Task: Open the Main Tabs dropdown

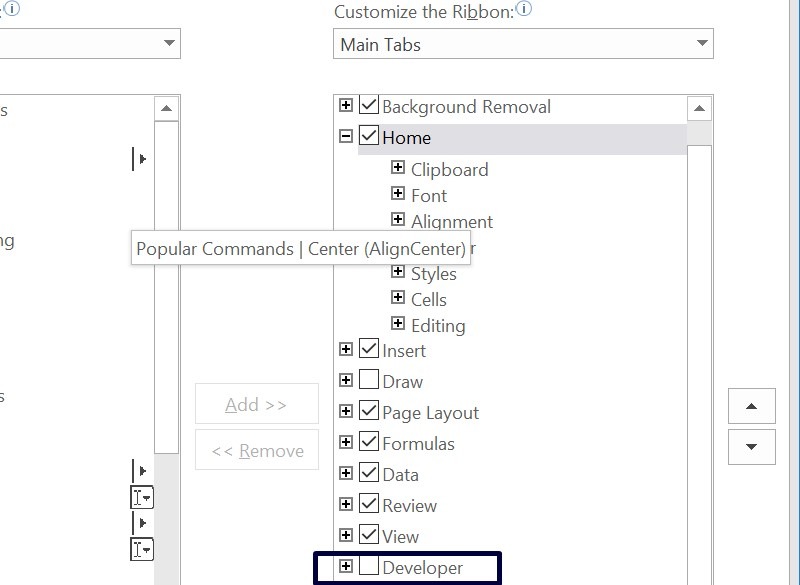Action: tap(698, 44)
